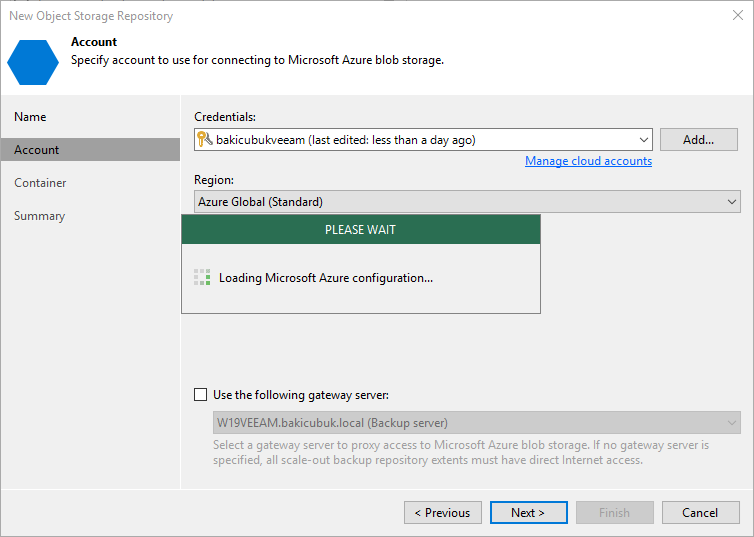Click the Next > button
Image resolution: width=754 pixels, height=537 pixels.
[x=528, y=512]
